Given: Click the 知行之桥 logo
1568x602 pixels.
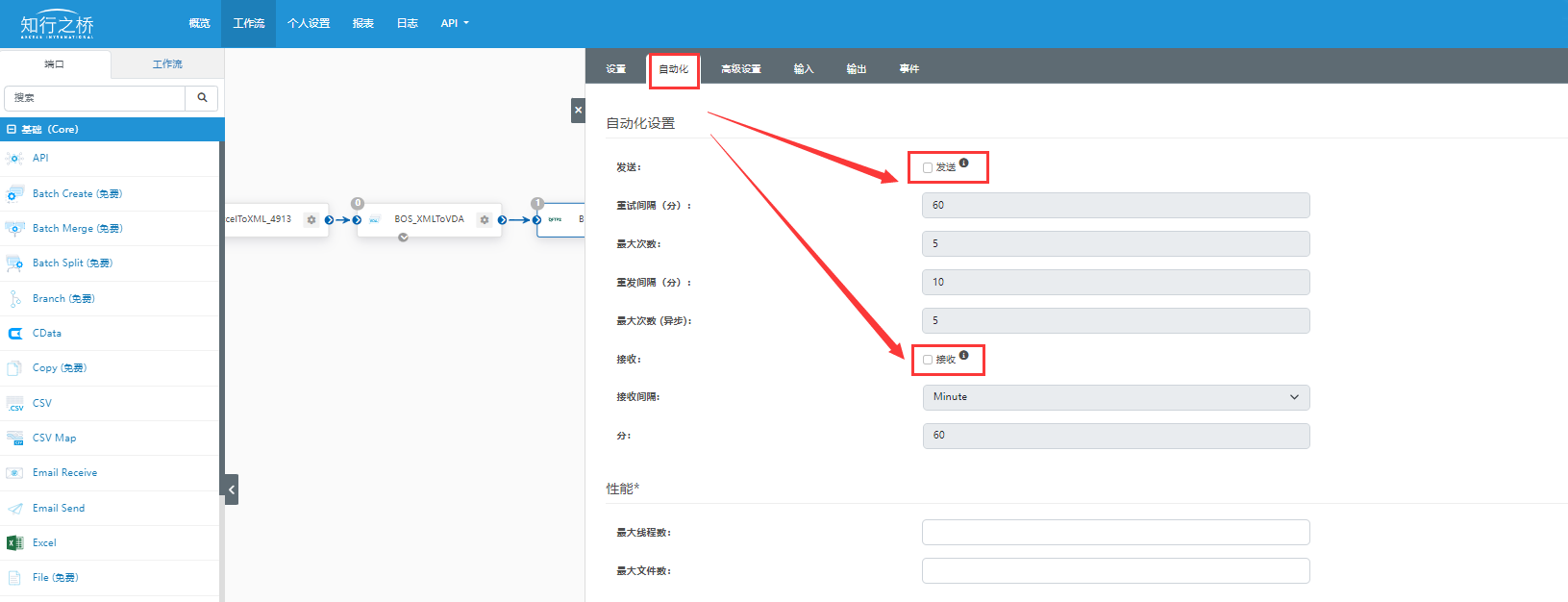Looking at the screenshot, I should coord(58,24).
